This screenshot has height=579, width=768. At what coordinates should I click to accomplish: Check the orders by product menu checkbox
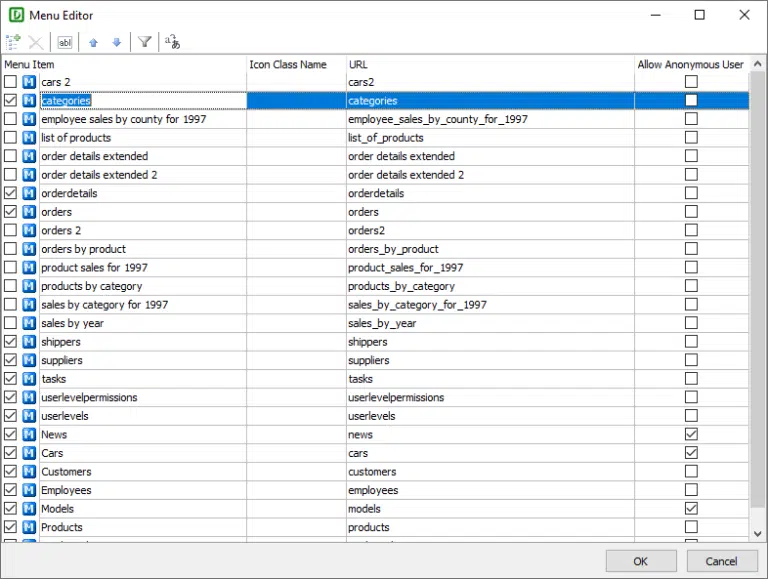(10, 249)
